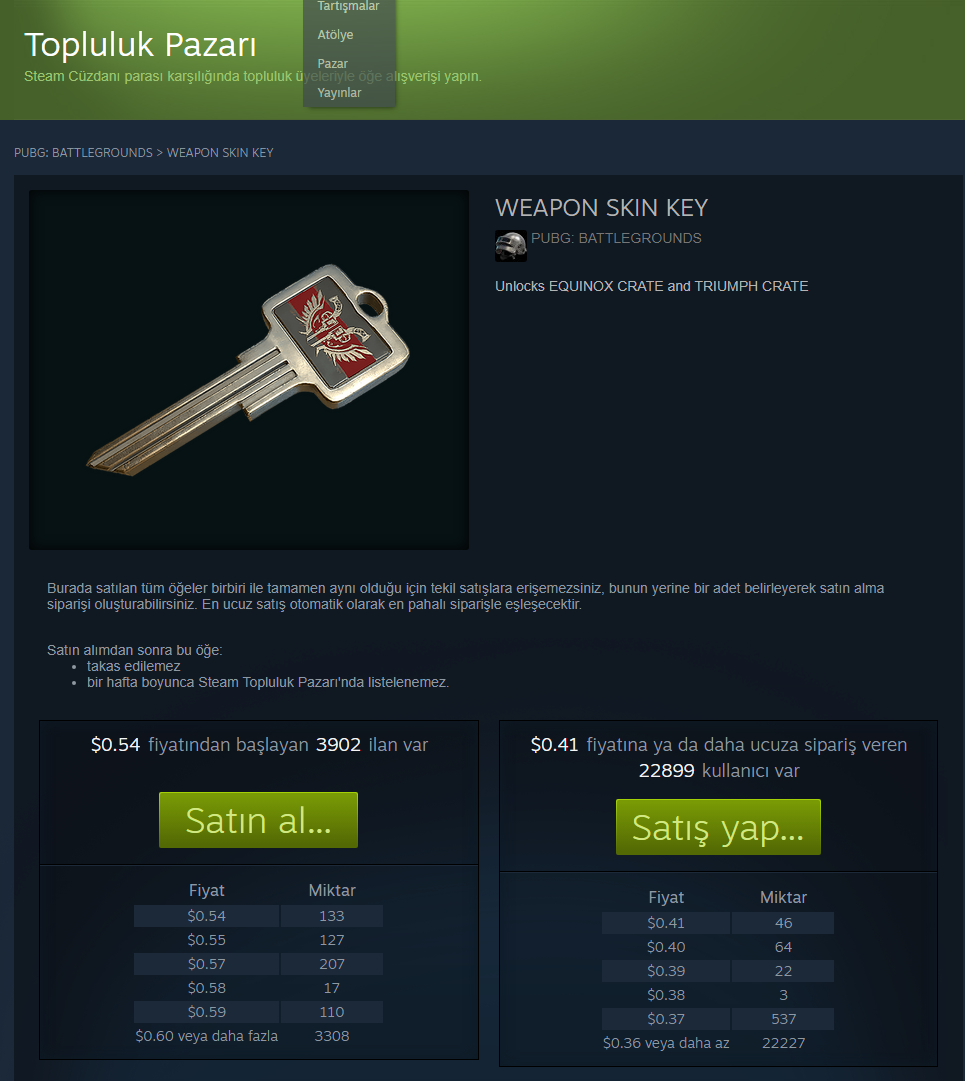Select the $0.37 buy order row
965x1081 pixels.
click(x=718, y=1018)
